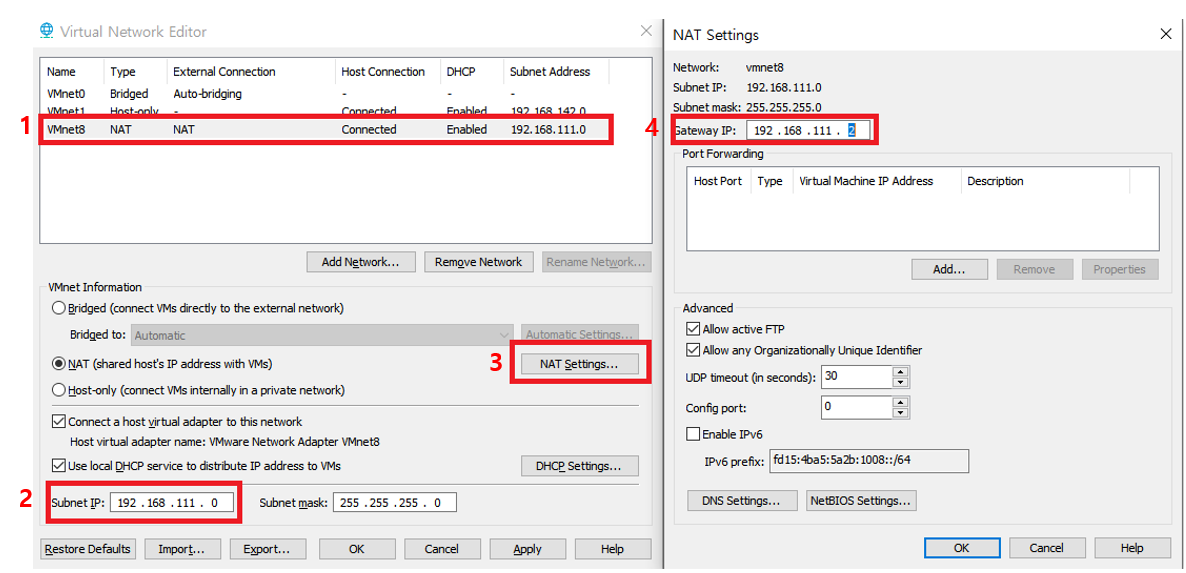Click the port forwarding Type column header
Viewport: 1186px width, 573px height.
pos(771,181)
